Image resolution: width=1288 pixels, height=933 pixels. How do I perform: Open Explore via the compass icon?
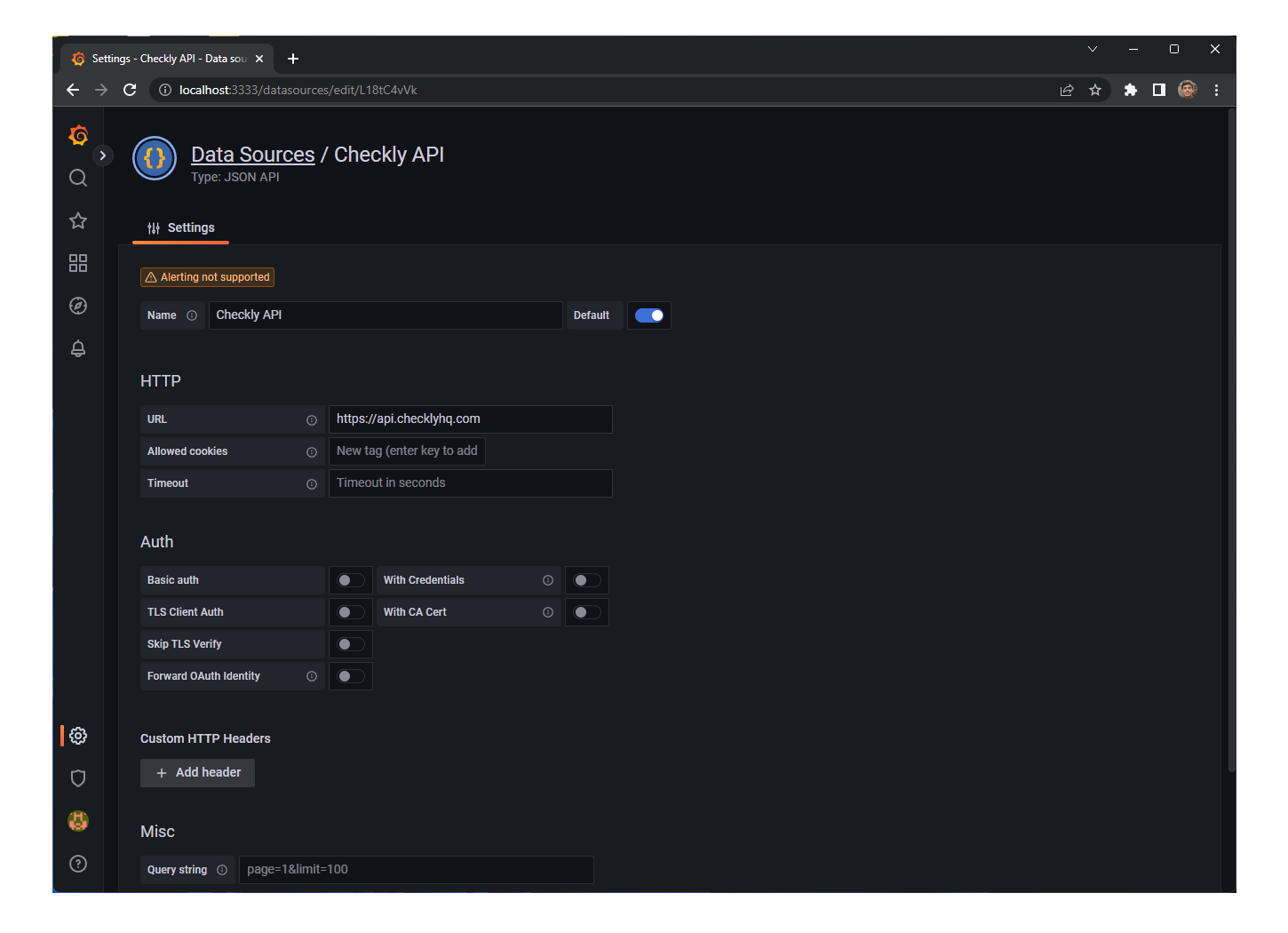(78, 306)
